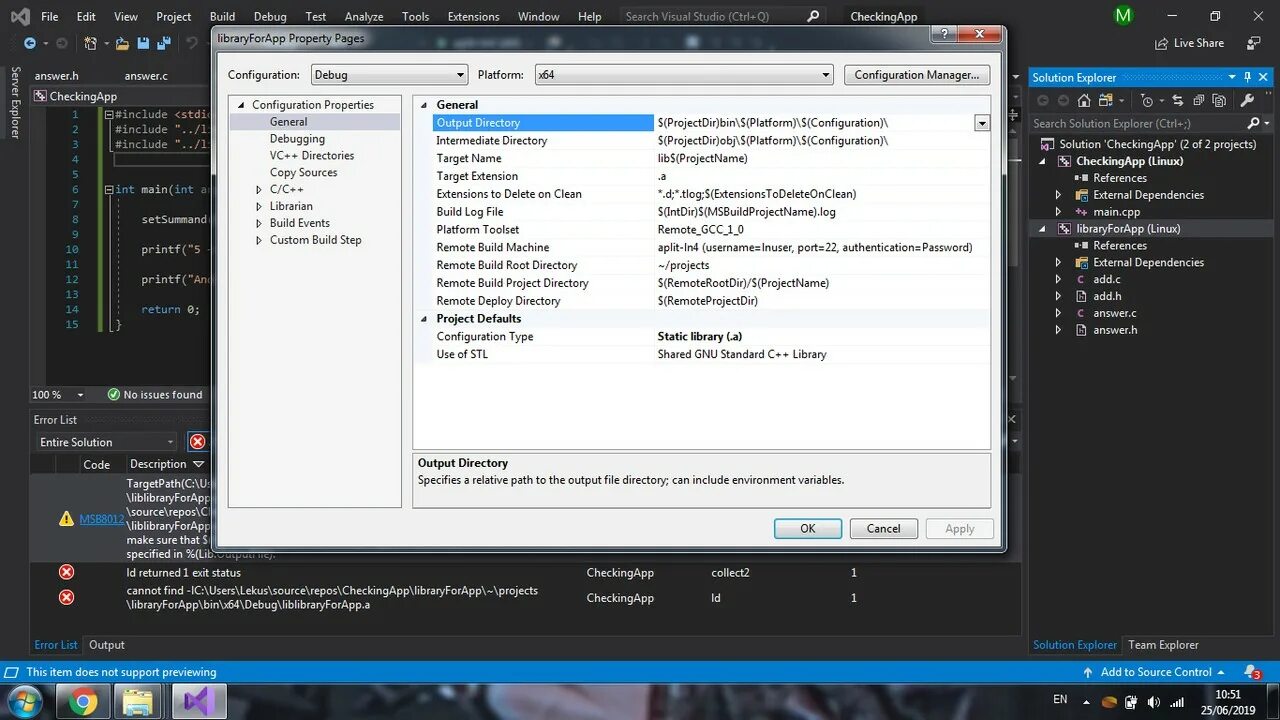The image size is (1280, 720).
Task: Expand the Custom Build Step node
Action: (x=258, y=240)
